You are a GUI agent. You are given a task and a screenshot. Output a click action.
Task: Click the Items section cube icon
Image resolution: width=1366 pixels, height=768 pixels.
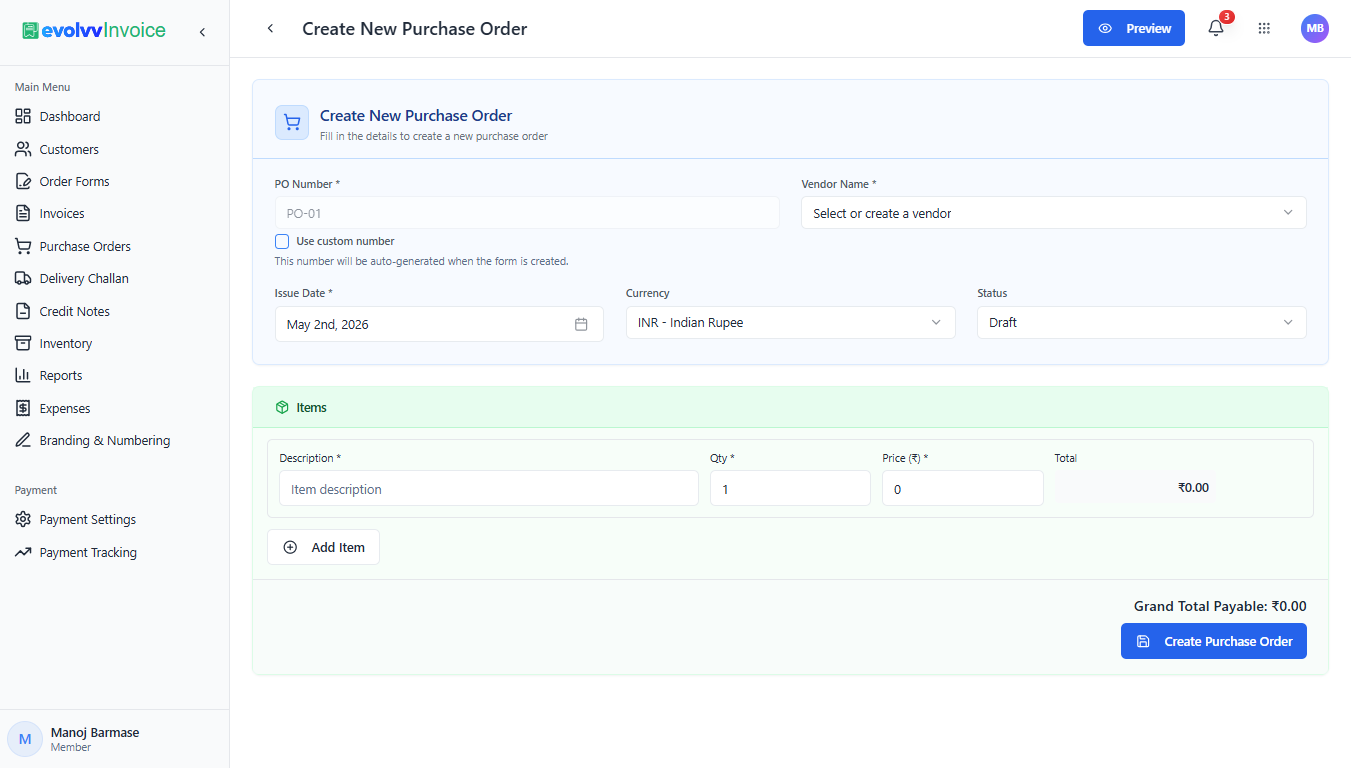pos(282,407)
